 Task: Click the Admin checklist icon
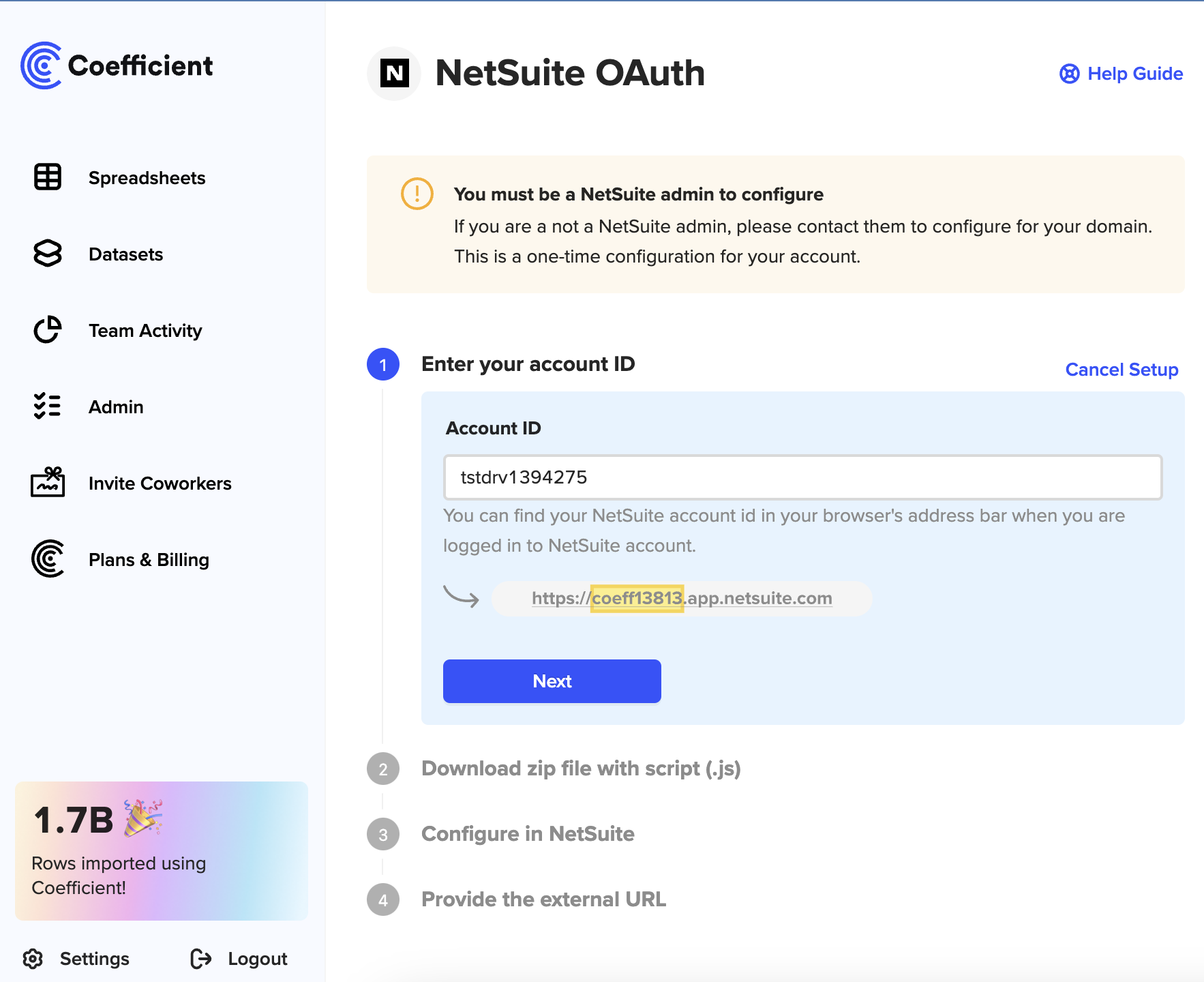48,406
